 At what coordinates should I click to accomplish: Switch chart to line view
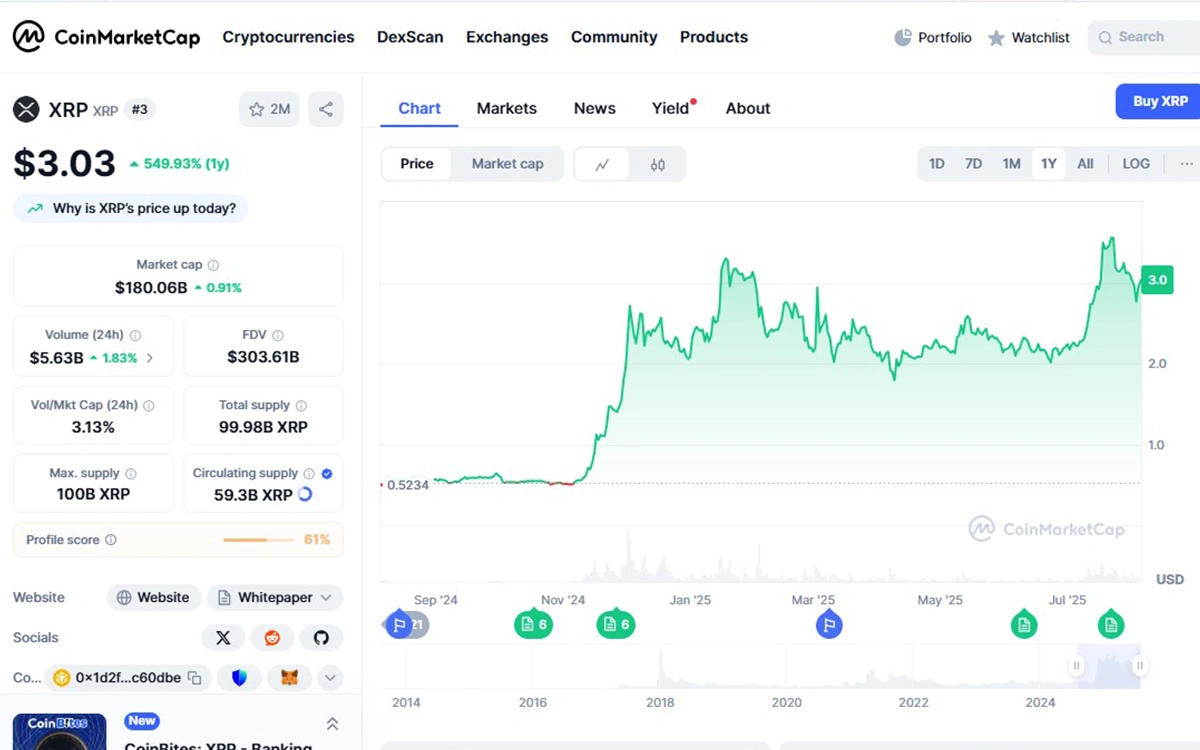coord(602,164)
